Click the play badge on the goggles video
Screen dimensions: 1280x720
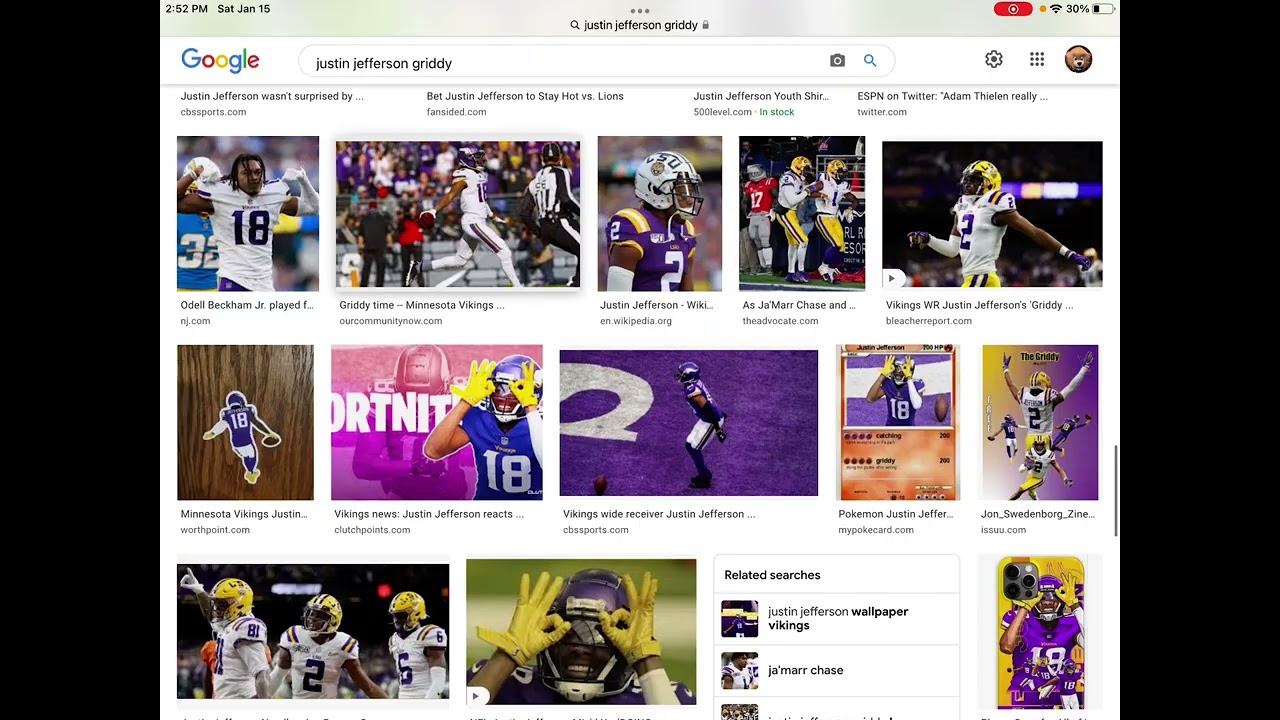pyautogui.click(x=476, y=696)
